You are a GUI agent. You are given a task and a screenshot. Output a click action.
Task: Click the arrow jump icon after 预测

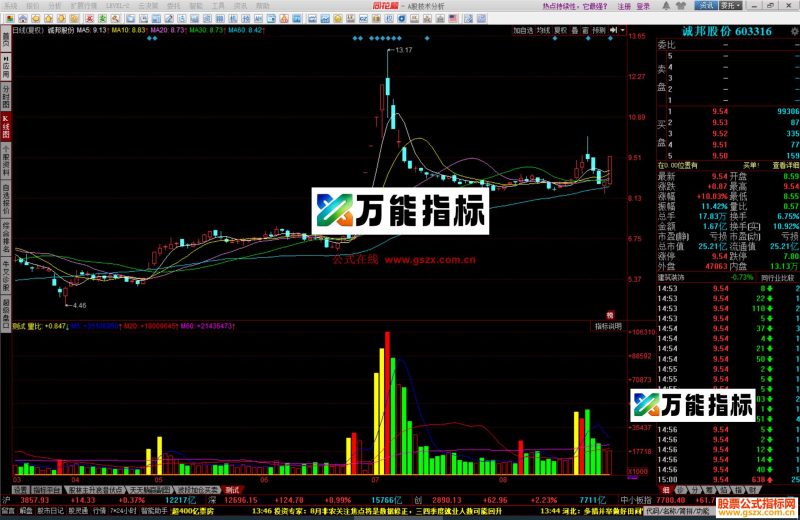coord(614,31)
